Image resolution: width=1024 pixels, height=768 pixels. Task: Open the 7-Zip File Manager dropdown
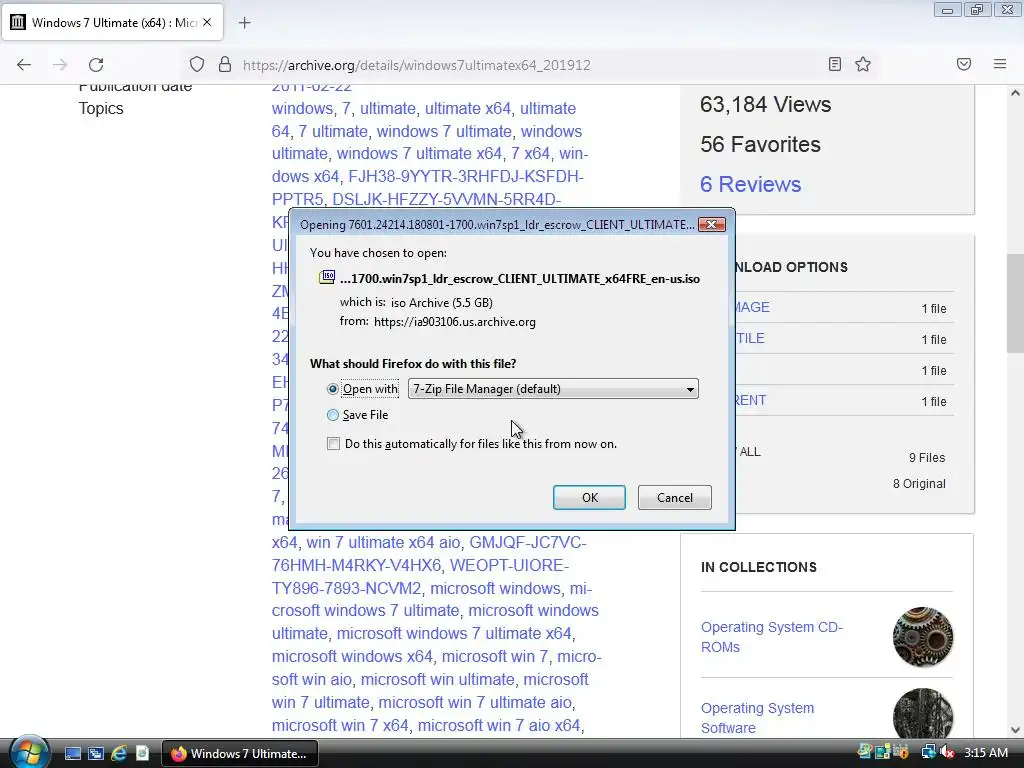[553, 389]
